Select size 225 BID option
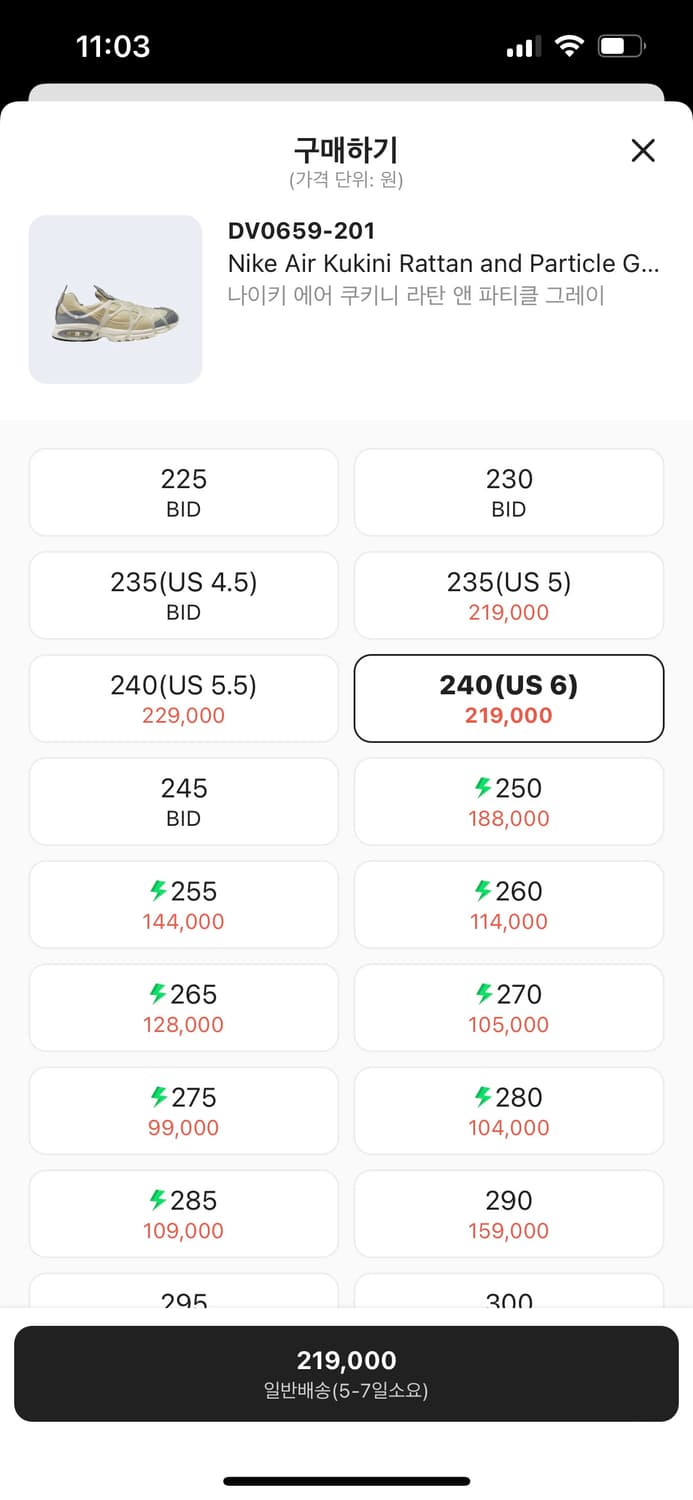Image resolution: width=693 pixels, height=1500 pixels. pos(183,492)
